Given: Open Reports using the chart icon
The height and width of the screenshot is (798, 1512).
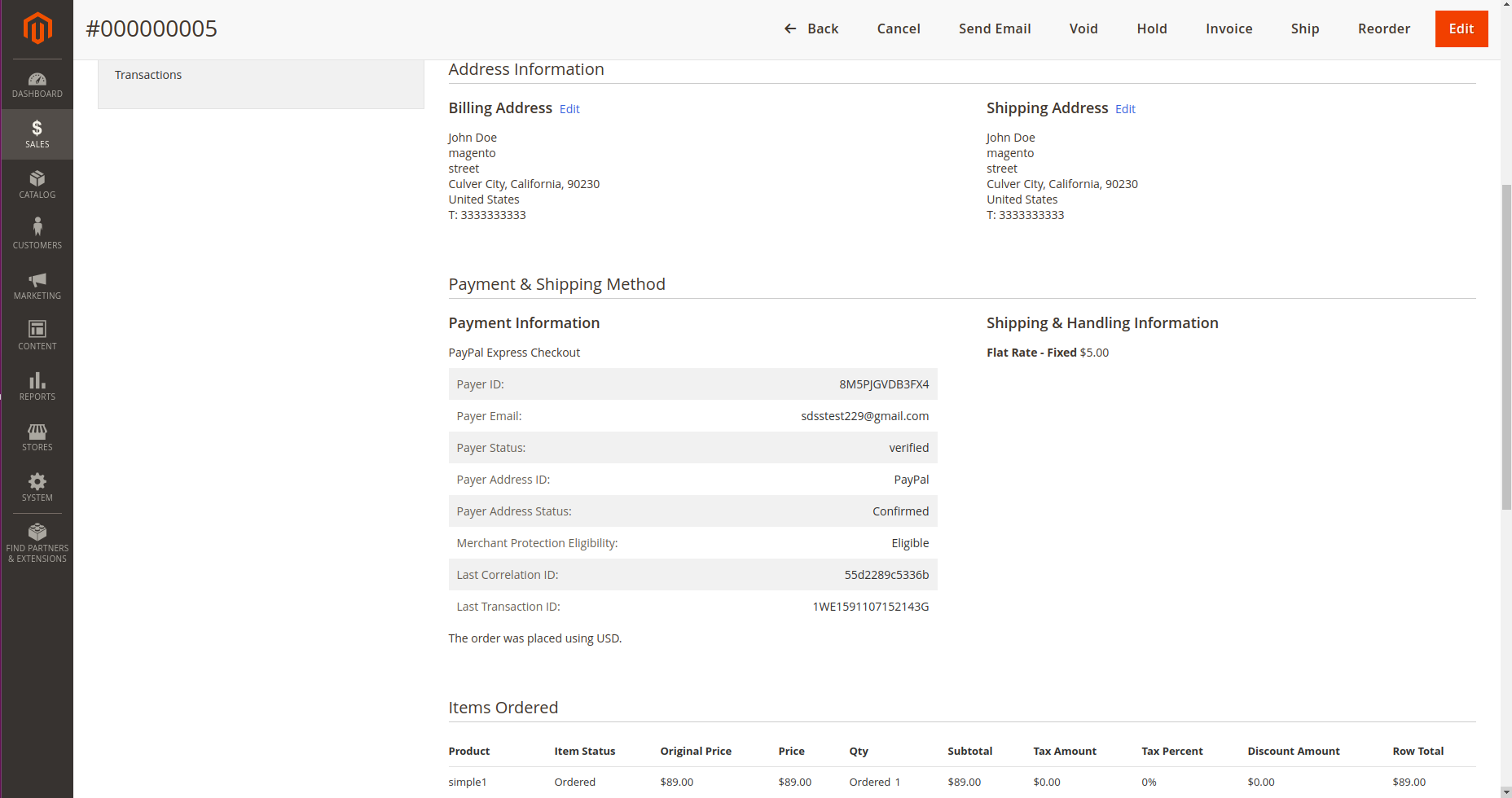Looking at the screenshot, I should point(37,385).
